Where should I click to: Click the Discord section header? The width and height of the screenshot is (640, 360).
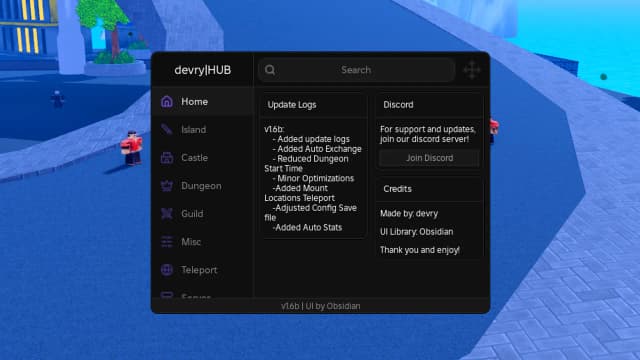tap(398, 104)
